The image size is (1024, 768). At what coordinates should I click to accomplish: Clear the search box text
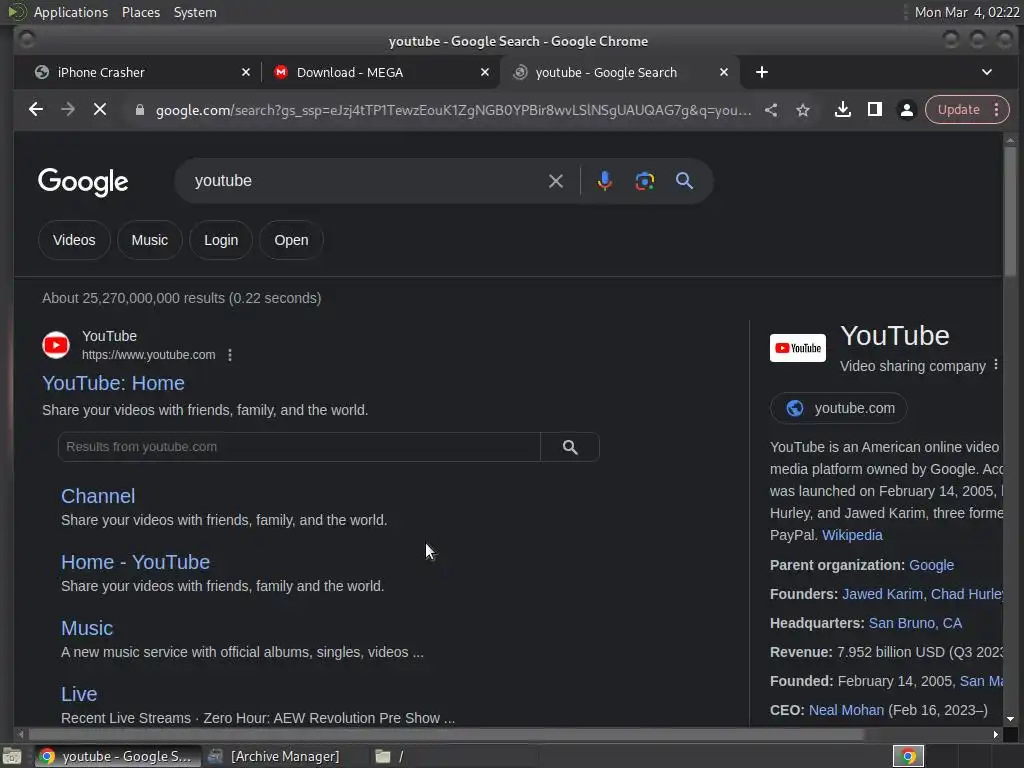pyautogui.click(x=556, y=181)
